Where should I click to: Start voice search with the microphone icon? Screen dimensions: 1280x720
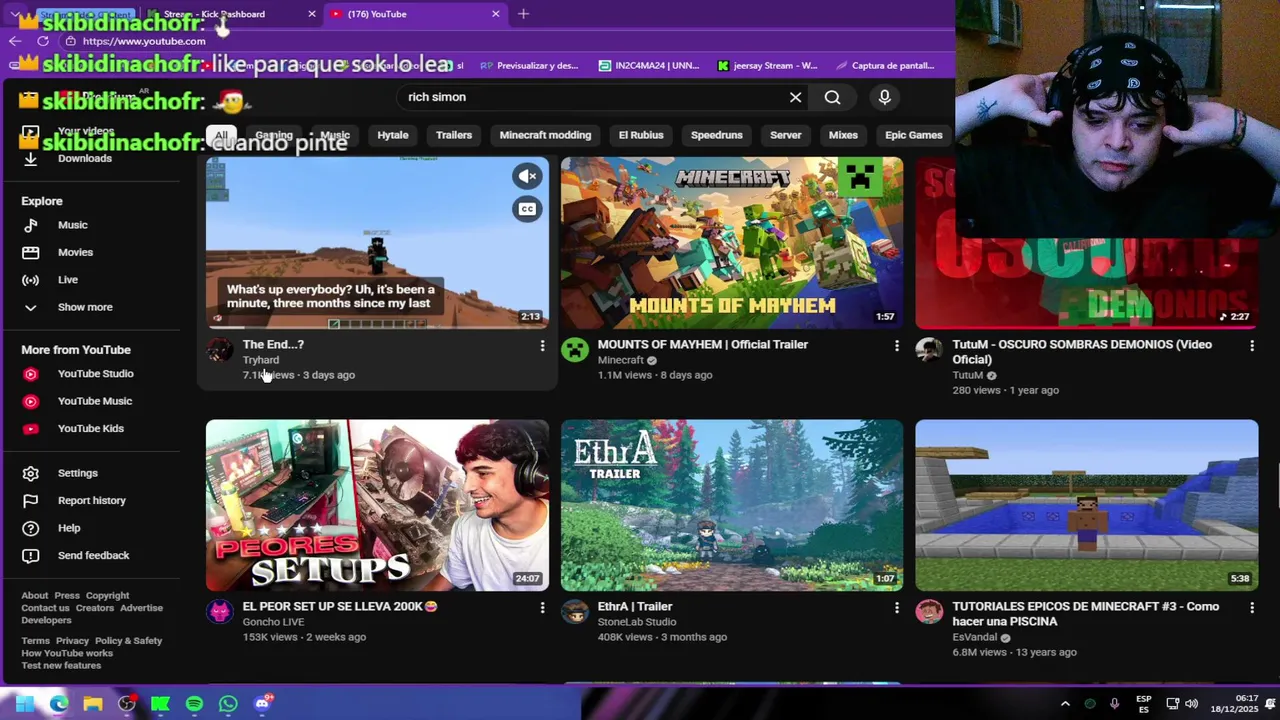tap(884, 97)
